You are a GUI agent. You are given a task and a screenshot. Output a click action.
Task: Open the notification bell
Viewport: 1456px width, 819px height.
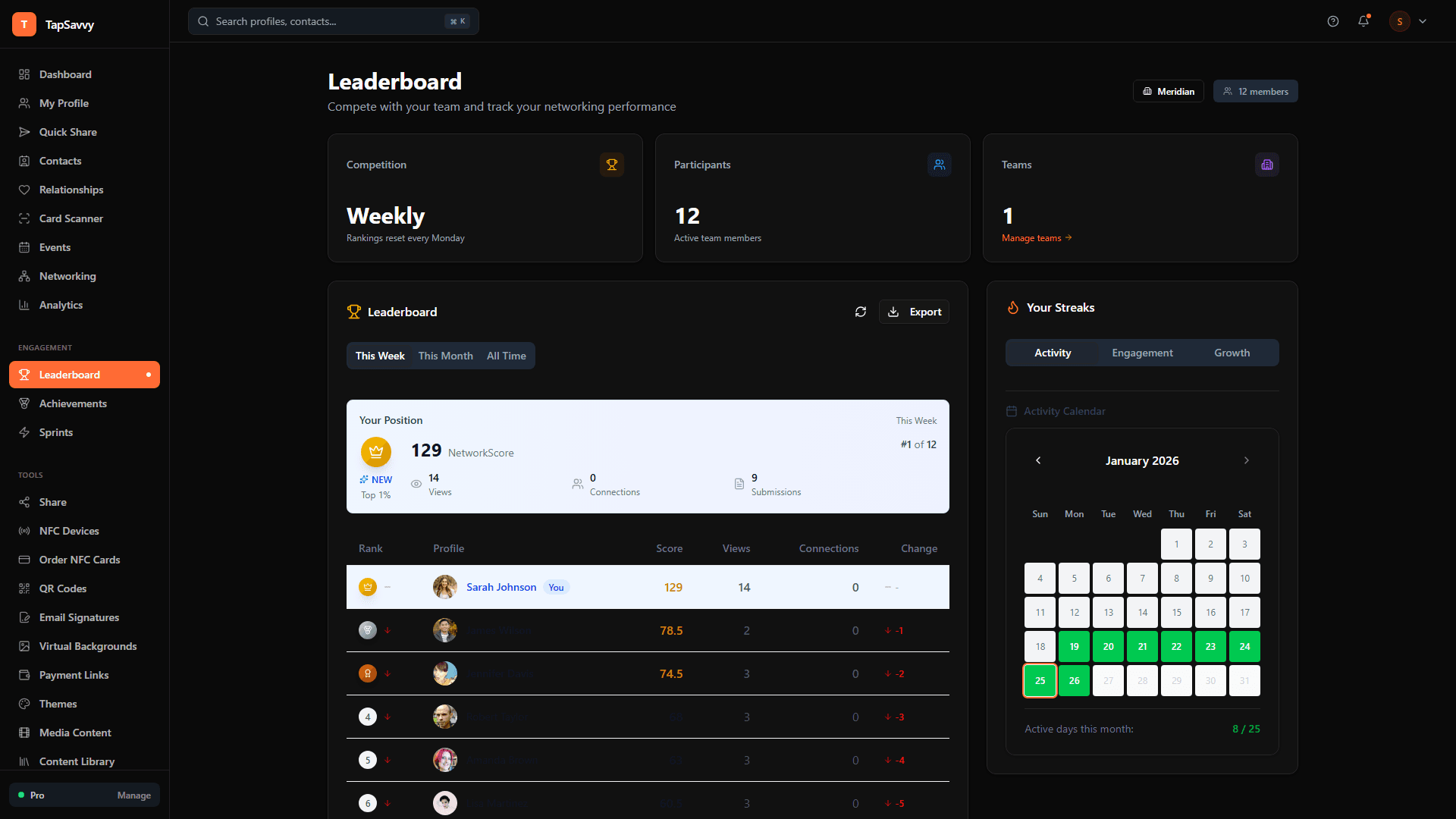1363,21
